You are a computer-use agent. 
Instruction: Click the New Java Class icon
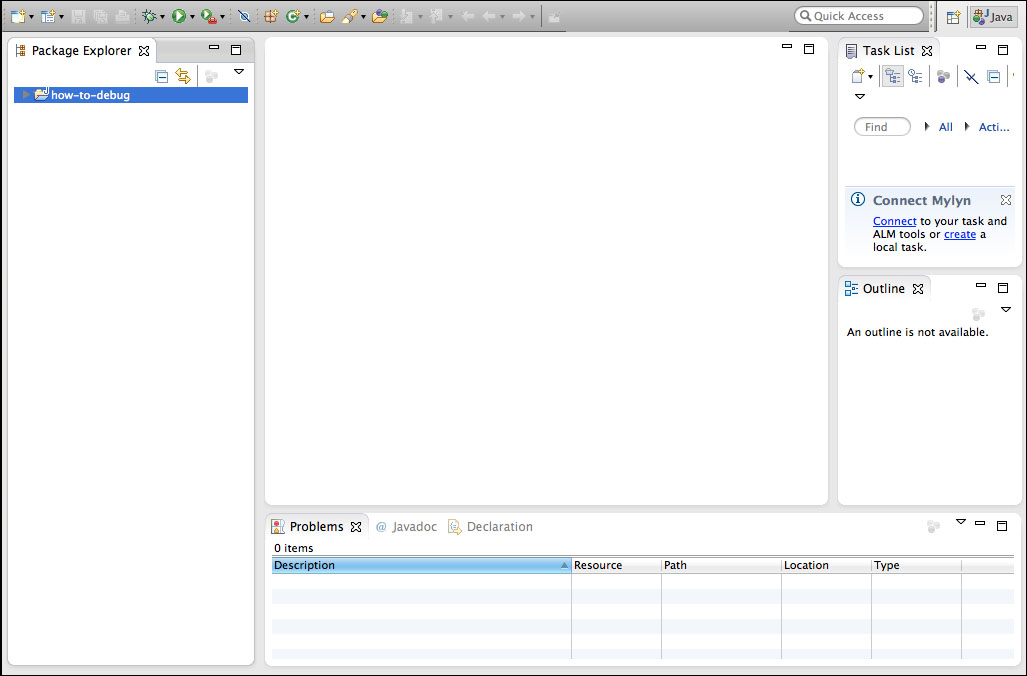(x=292, y=16)
